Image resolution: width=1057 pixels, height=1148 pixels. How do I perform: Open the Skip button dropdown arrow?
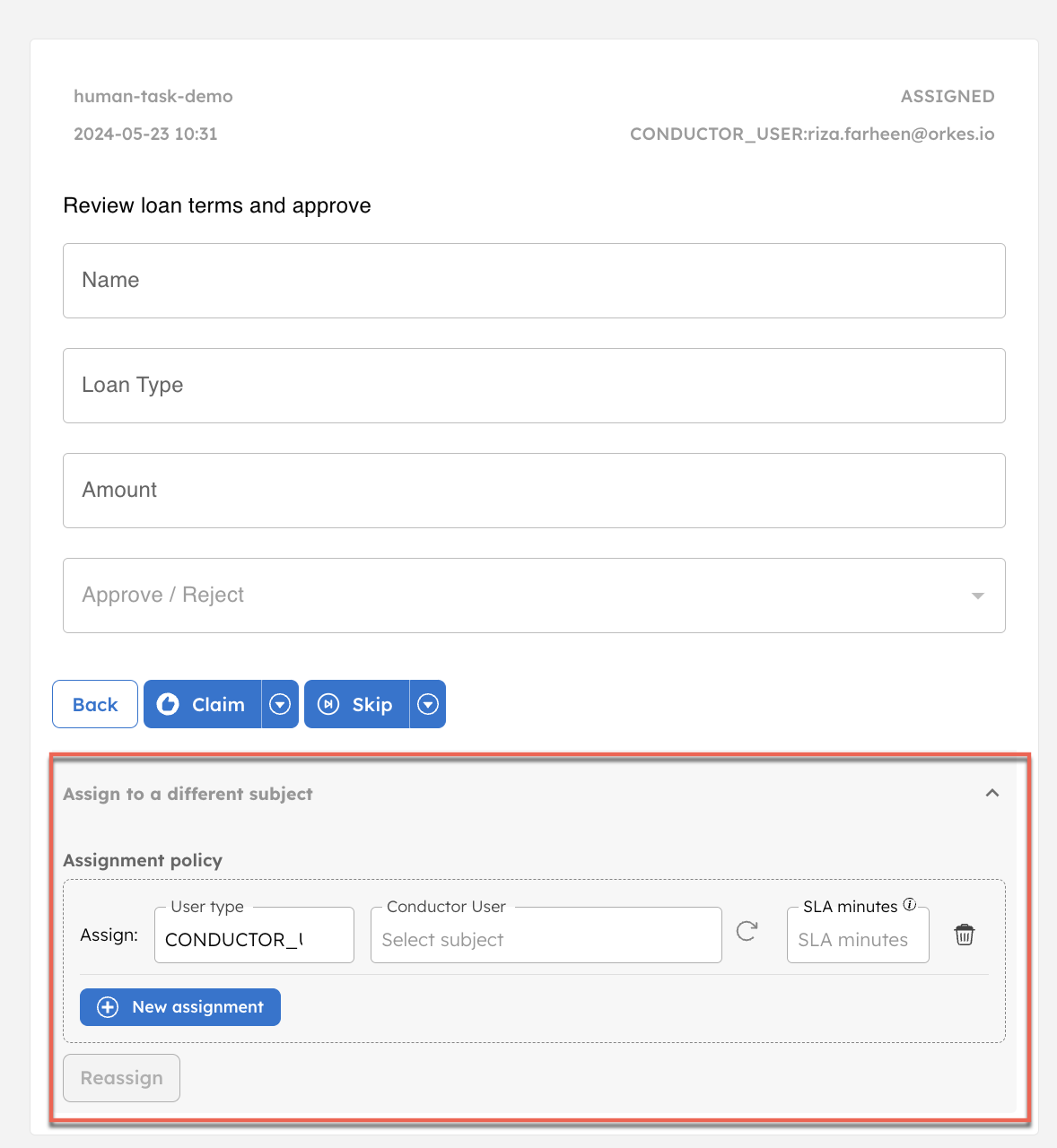[428, 704]
